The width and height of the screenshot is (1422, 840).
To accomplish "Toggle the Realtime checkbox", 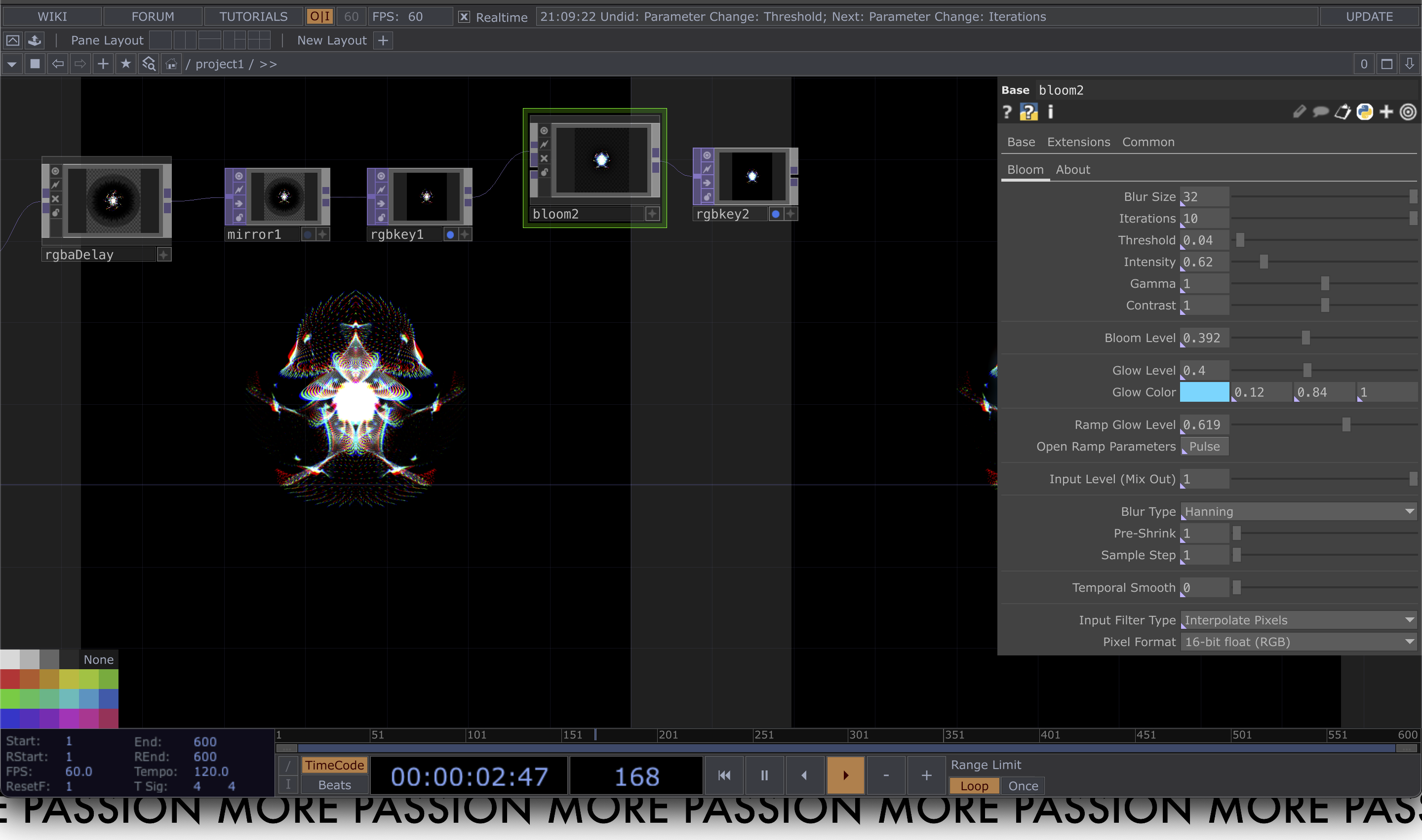I will (x=464, y=17).
